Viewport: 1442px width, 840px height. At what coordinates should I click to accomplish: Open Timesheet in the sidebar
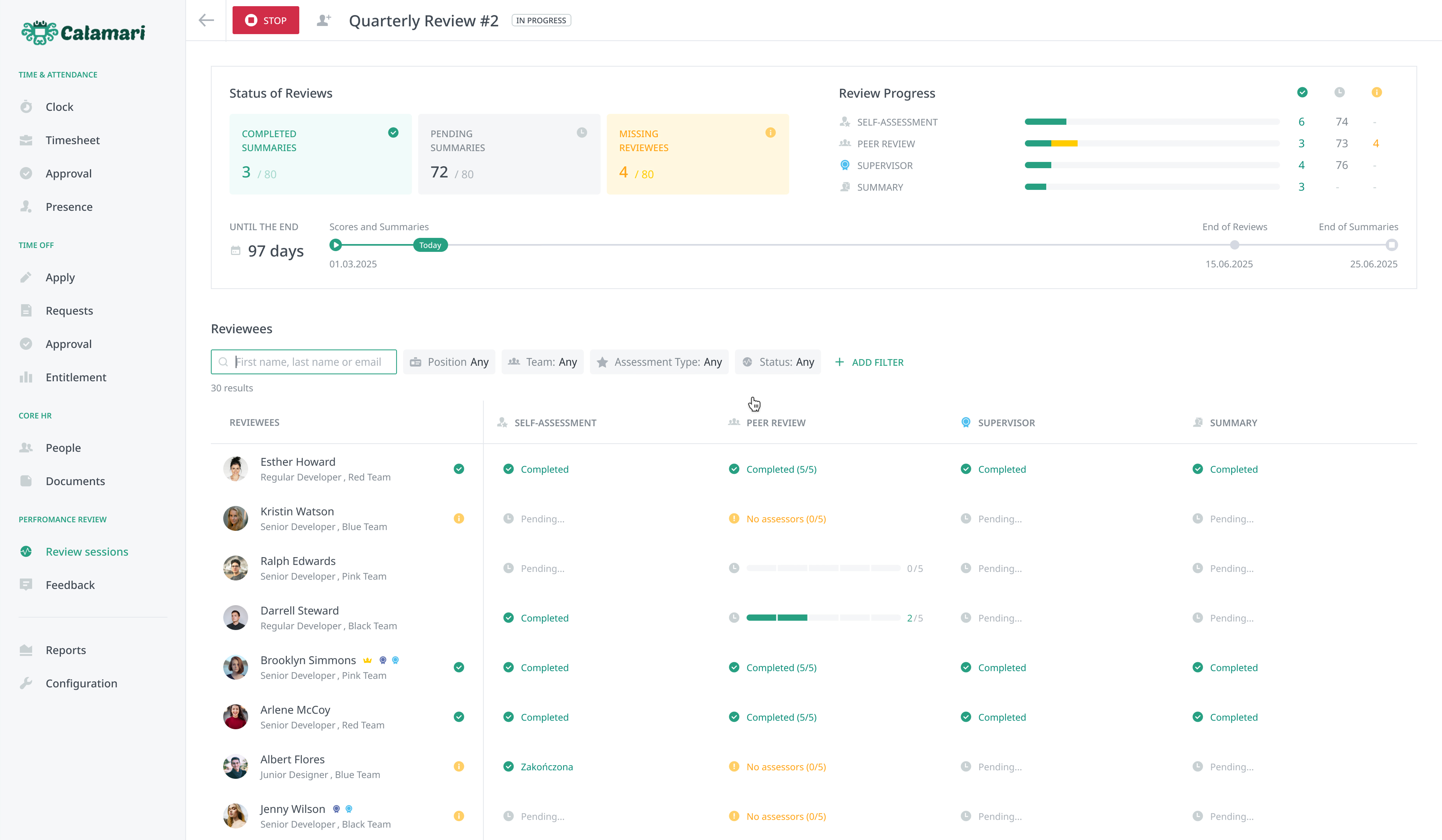click(x=72, y=140)
